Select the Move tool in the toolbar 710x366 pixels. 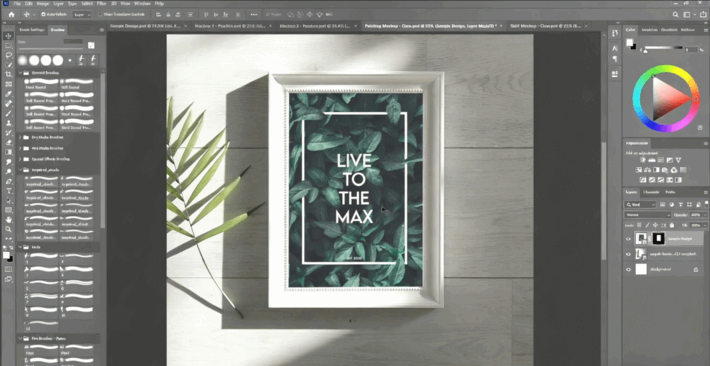click(8, 36)
